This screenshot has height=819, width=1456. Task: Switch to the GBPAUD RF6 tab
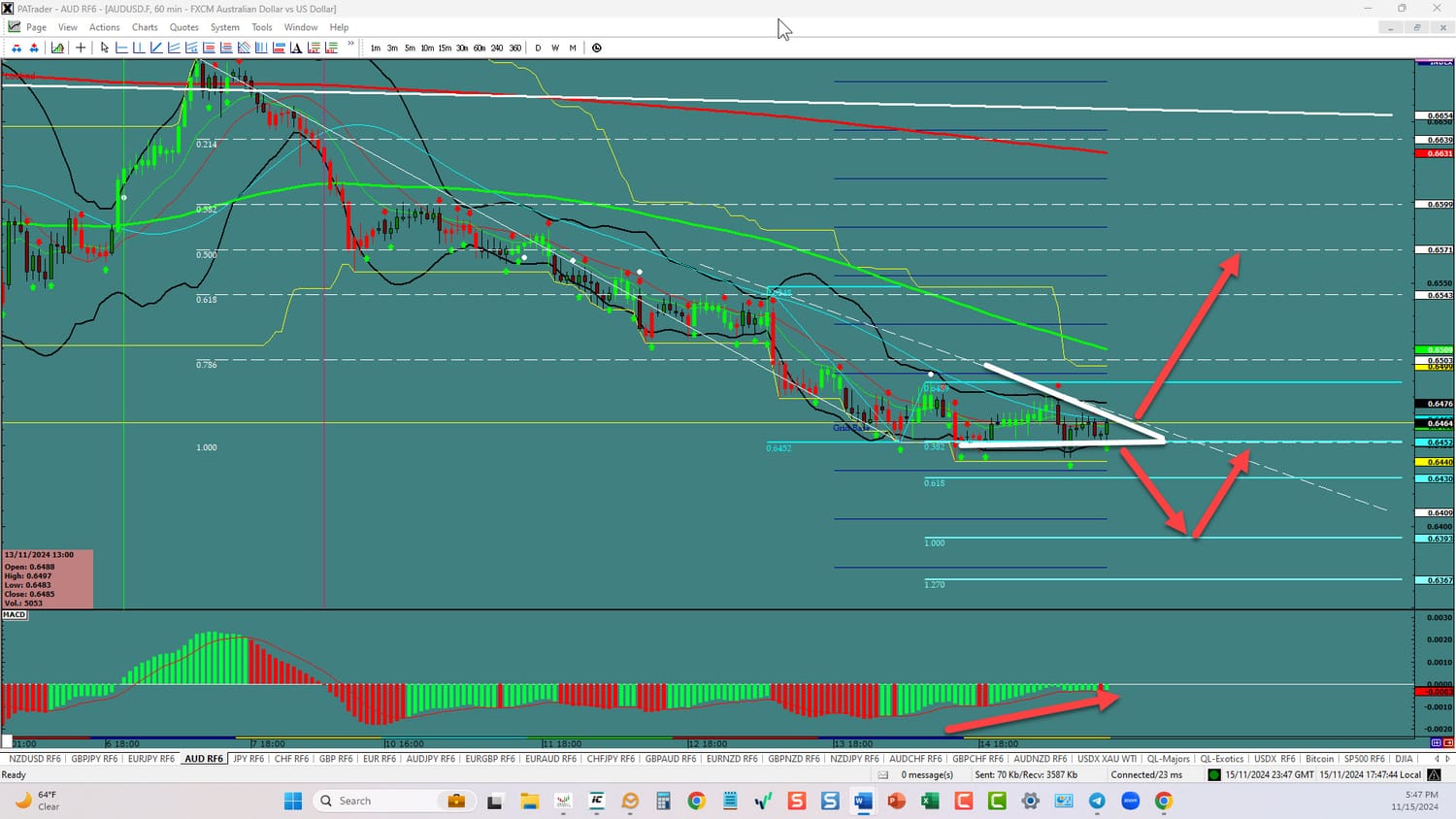click(x=671, y=759)
